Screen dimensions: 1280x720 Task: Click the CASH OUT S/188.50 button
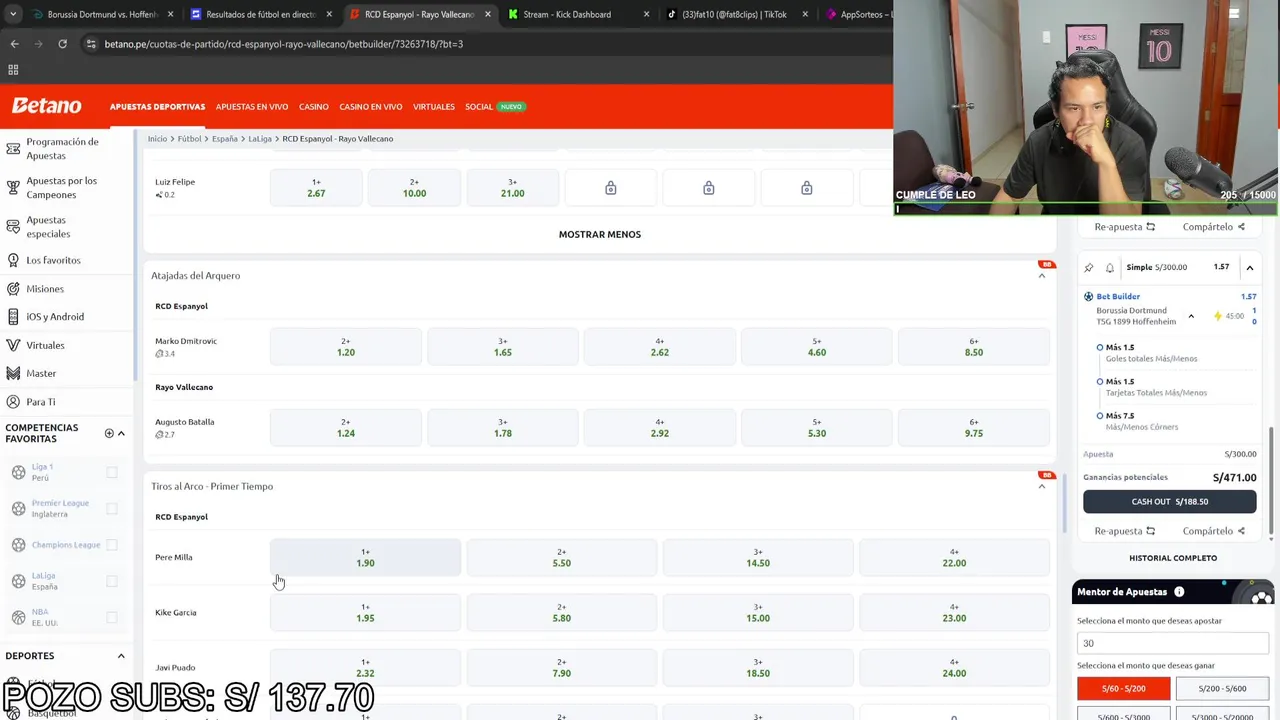coord(1170,502)
